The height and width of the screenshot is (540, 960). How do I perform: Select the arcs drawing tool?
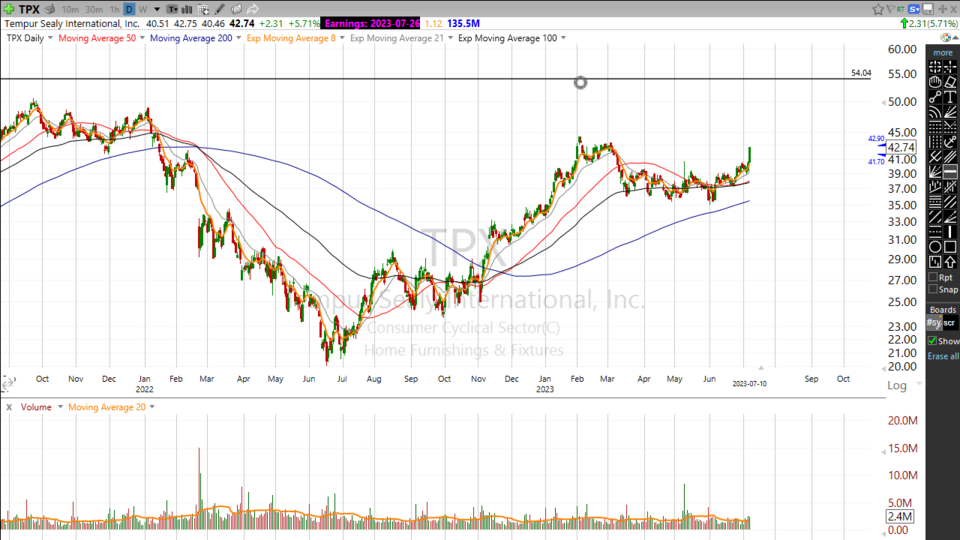(935, 111)
